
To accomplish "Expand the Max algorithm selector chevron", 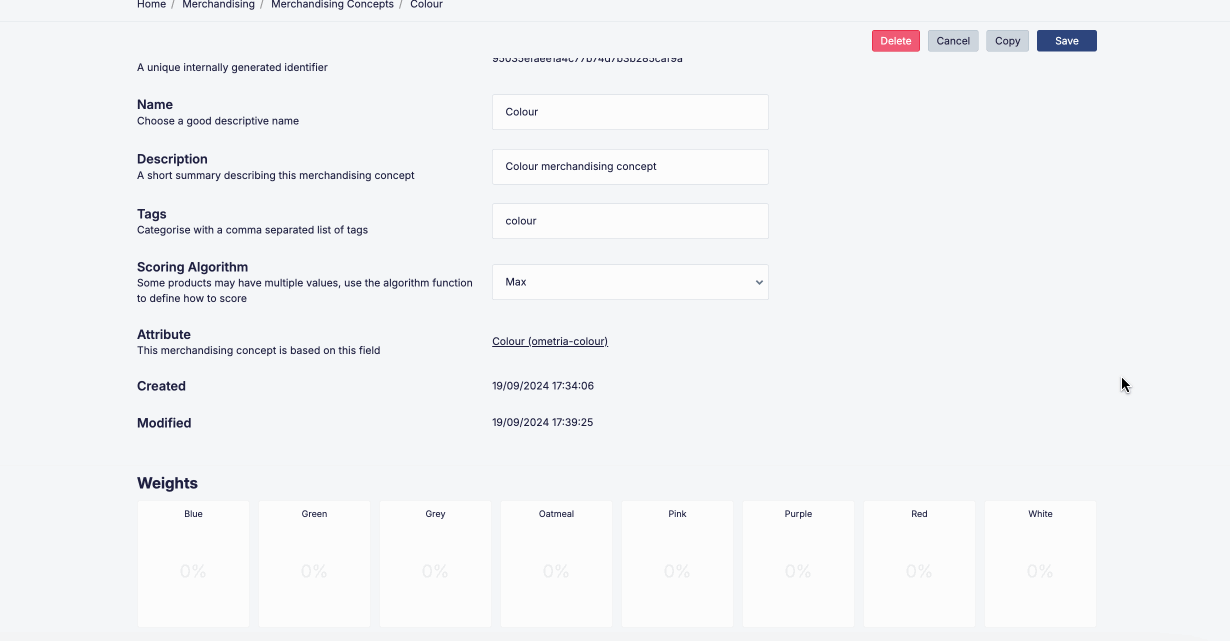I will (758, 282).
